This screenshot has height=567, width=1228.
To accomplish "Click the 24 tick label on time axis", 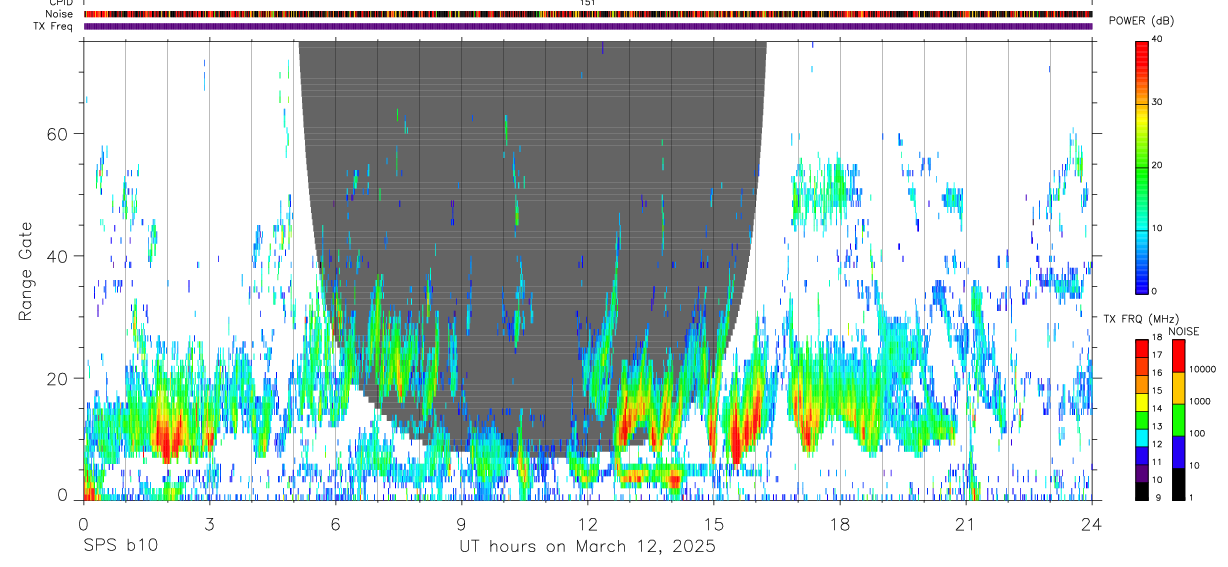I will click(x=1091, y=523).
